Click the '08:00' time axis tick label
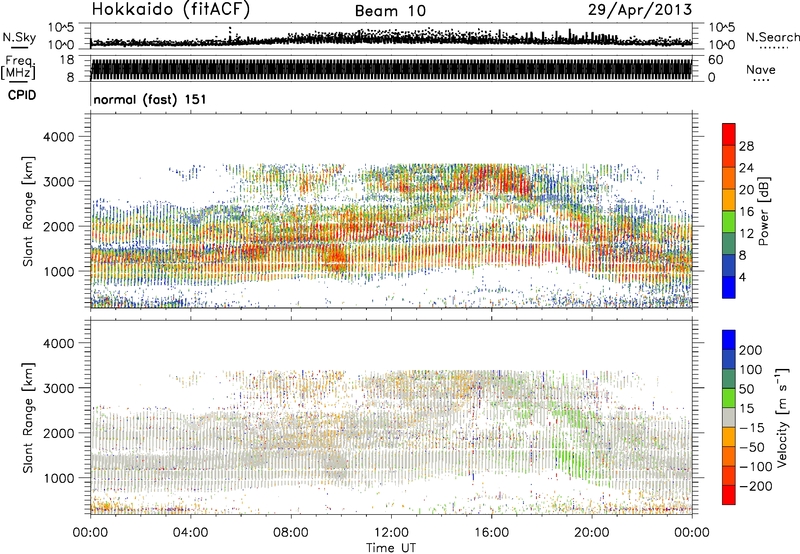This screenshot has height=554, width=800. 291,533
